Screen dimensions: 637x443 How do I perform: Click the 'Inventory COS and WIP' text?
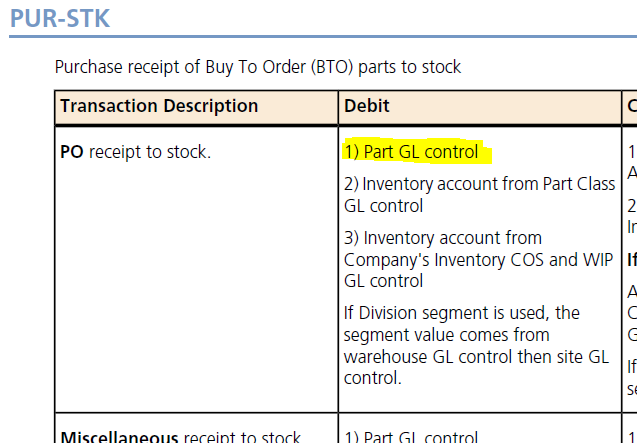click(523, 260)
